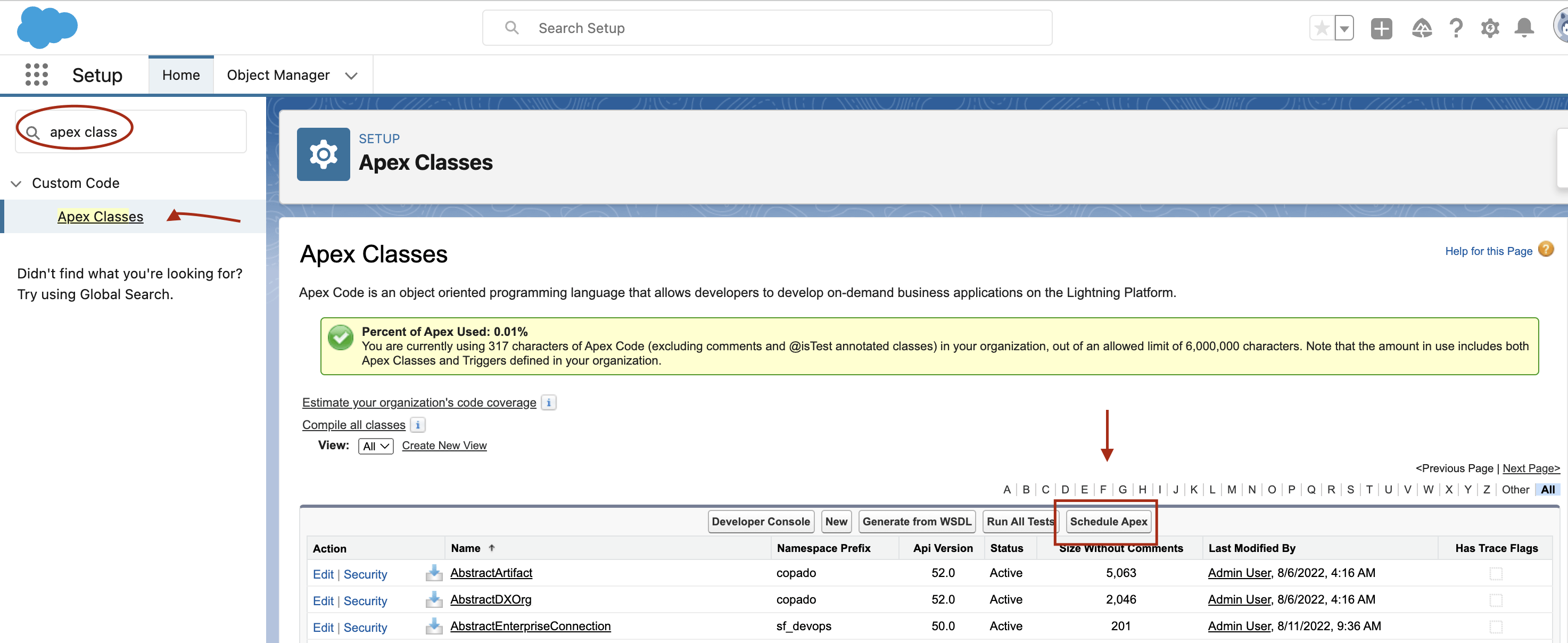
Task: Open the Next Page link
Action: point(1530,468)
